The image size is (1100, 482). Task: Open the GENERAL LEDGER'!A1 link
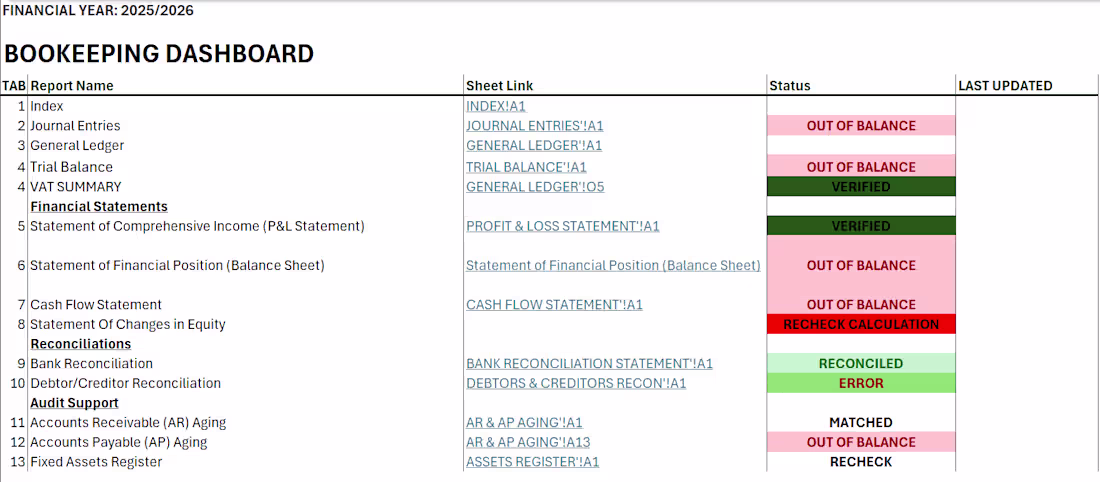(533, 146)
